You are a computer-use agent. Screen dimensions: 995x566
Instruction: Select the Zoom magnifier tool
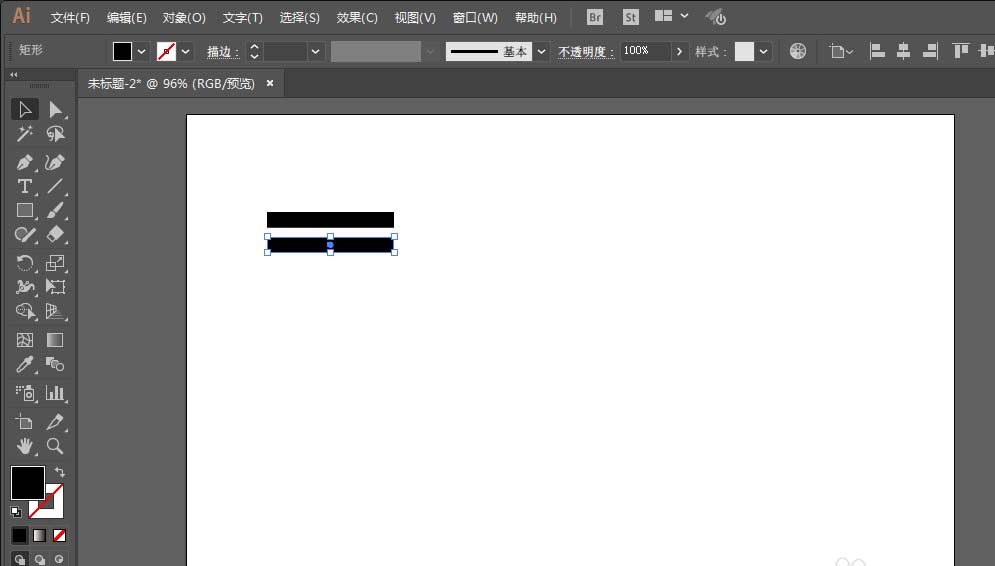tap(56, 446)
